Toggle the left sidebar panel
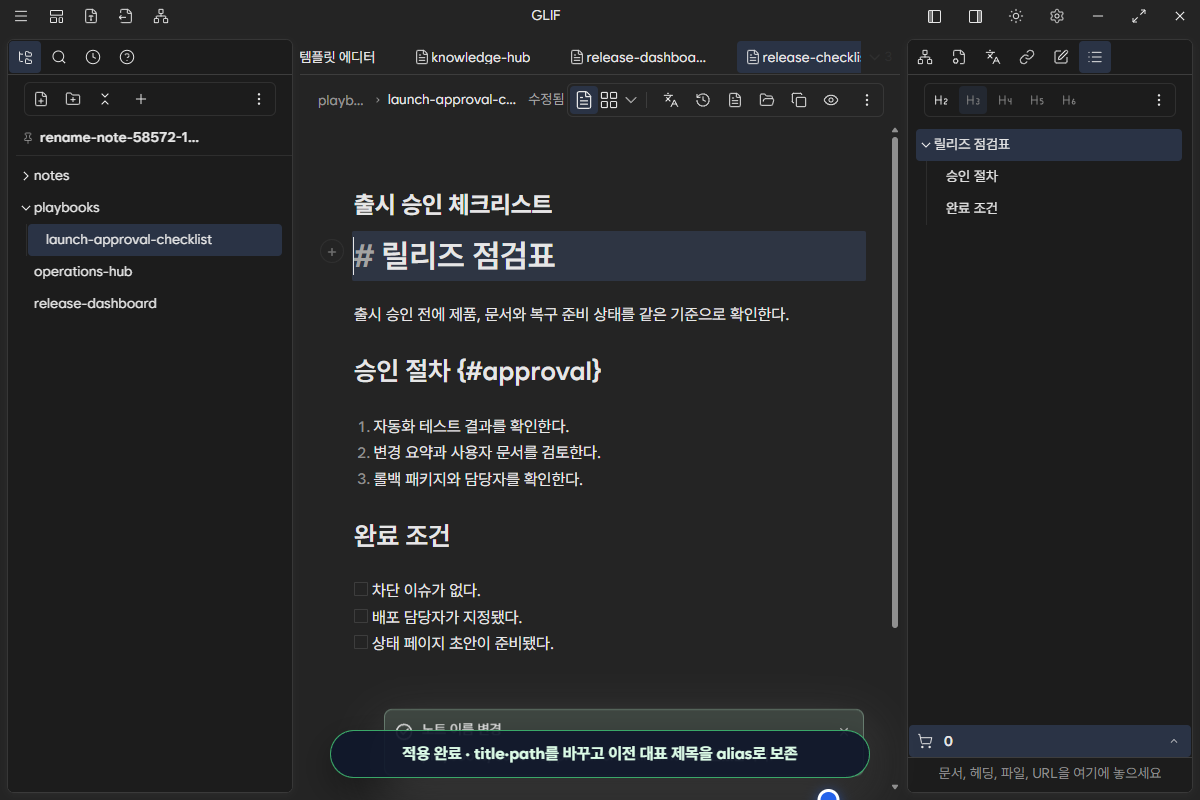The image size is (1200, 800). coord(935,16)
